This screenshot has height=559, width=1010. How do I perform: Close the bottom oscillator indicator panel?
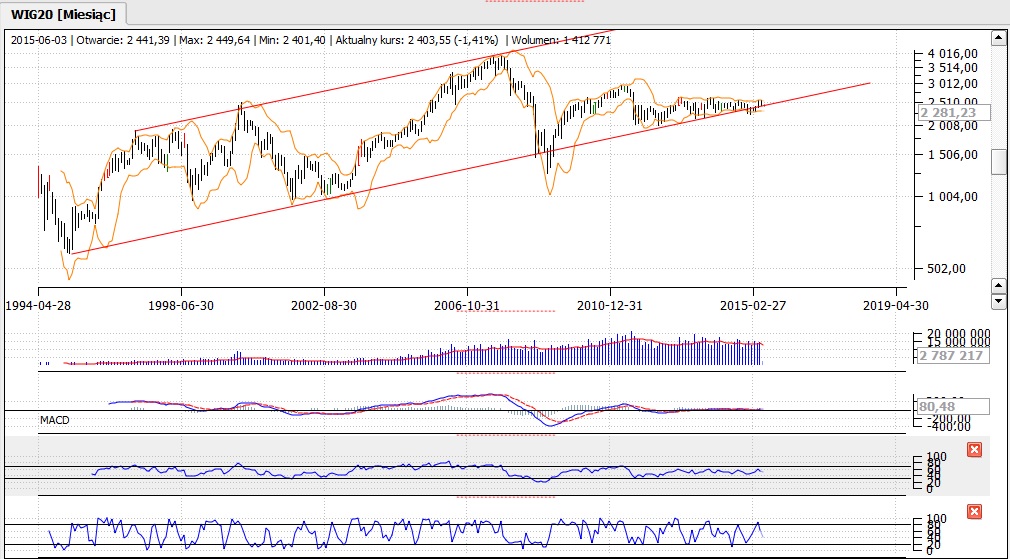974,512
